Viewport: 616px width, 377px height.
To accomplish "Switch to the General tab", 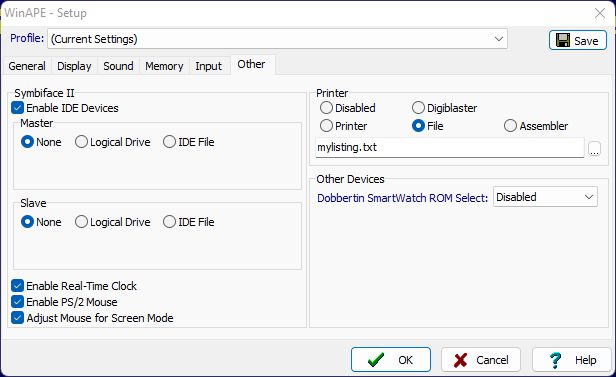I will 27,66.
